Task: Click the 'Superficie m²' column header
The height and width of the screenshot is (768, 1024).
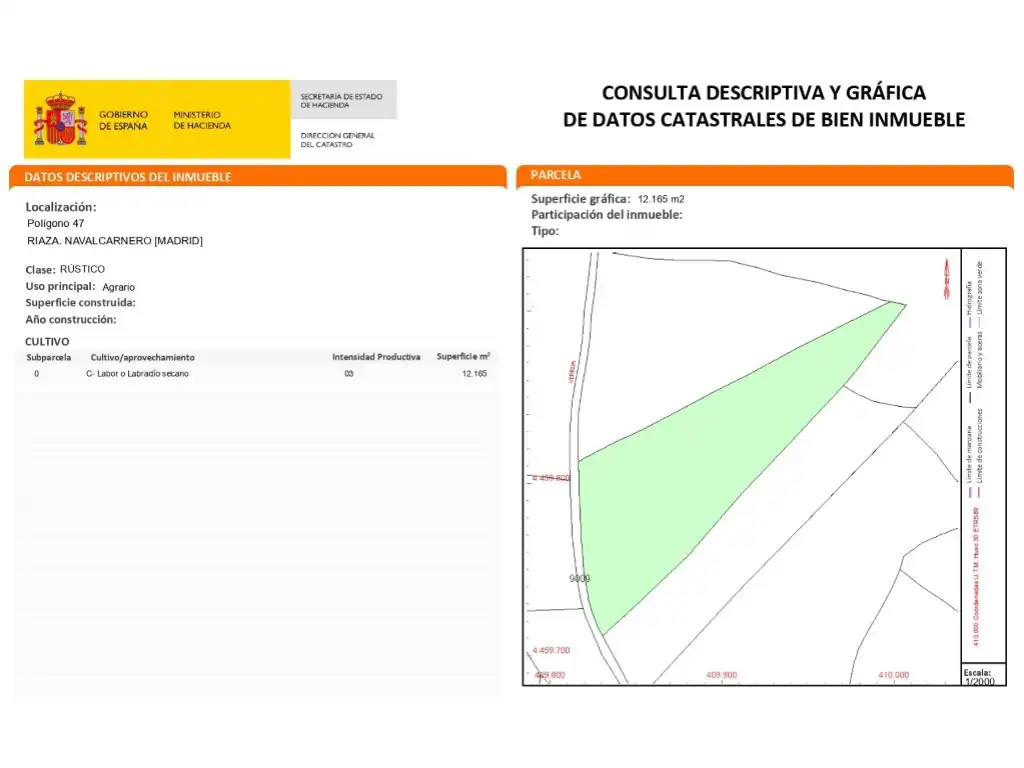Action: pos(463,356)
